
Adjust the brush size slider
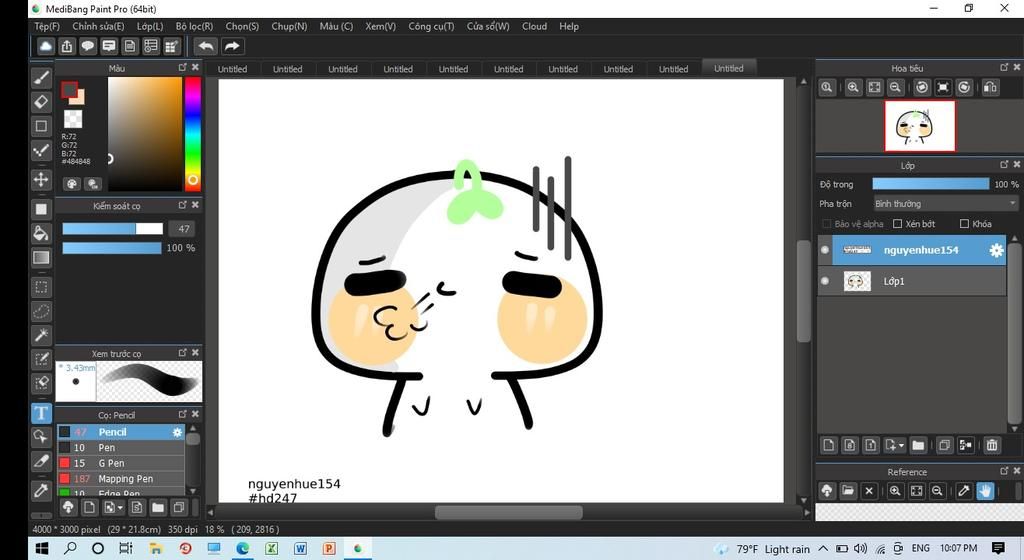(x=112, y=229)
